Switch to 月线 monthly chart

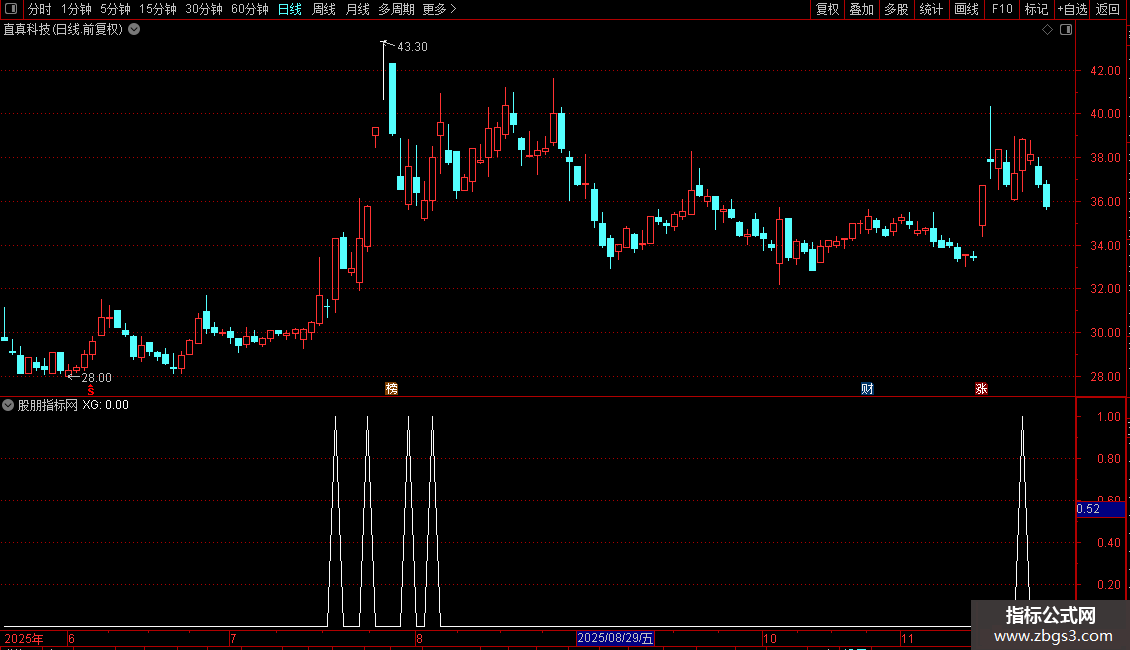click(x=357, y=9)
